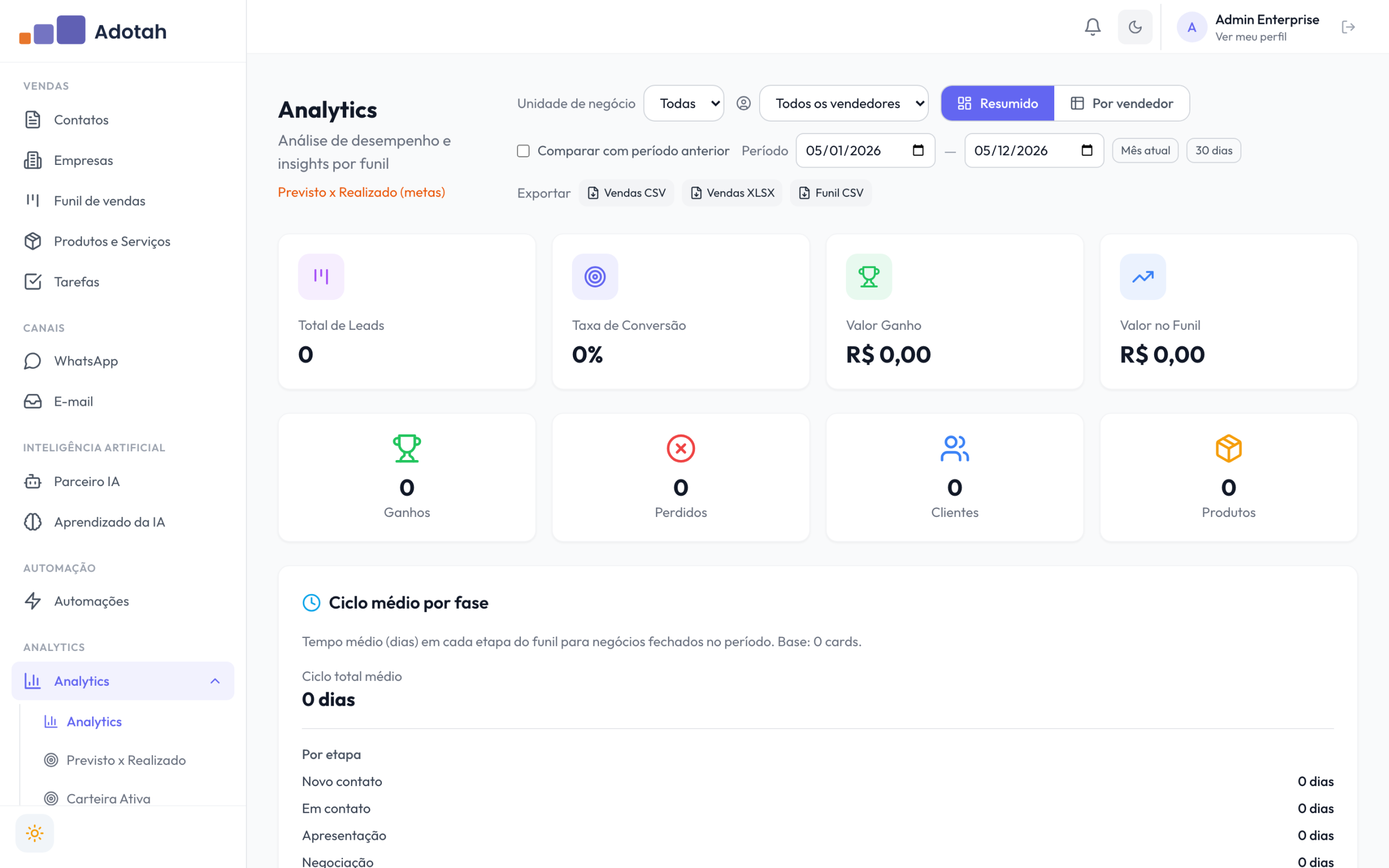Viewport: 1389px width, 868px height.
Task: Open the notifications bell
Action: pos(1092,27)
